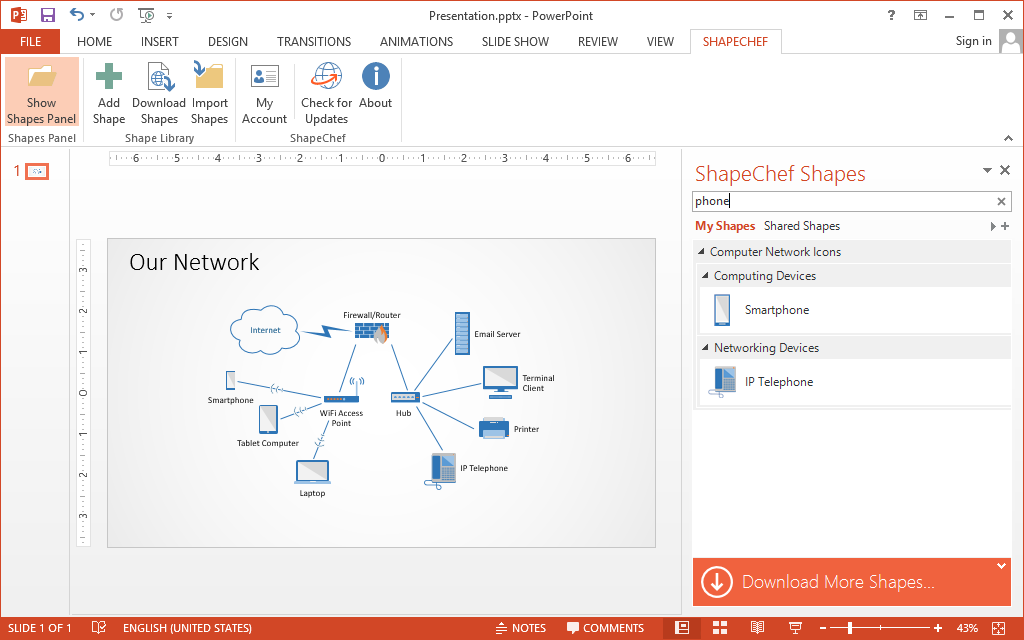Open the VIEW tab
Screen dimensions: 1024x640
[x=660, y=42]
